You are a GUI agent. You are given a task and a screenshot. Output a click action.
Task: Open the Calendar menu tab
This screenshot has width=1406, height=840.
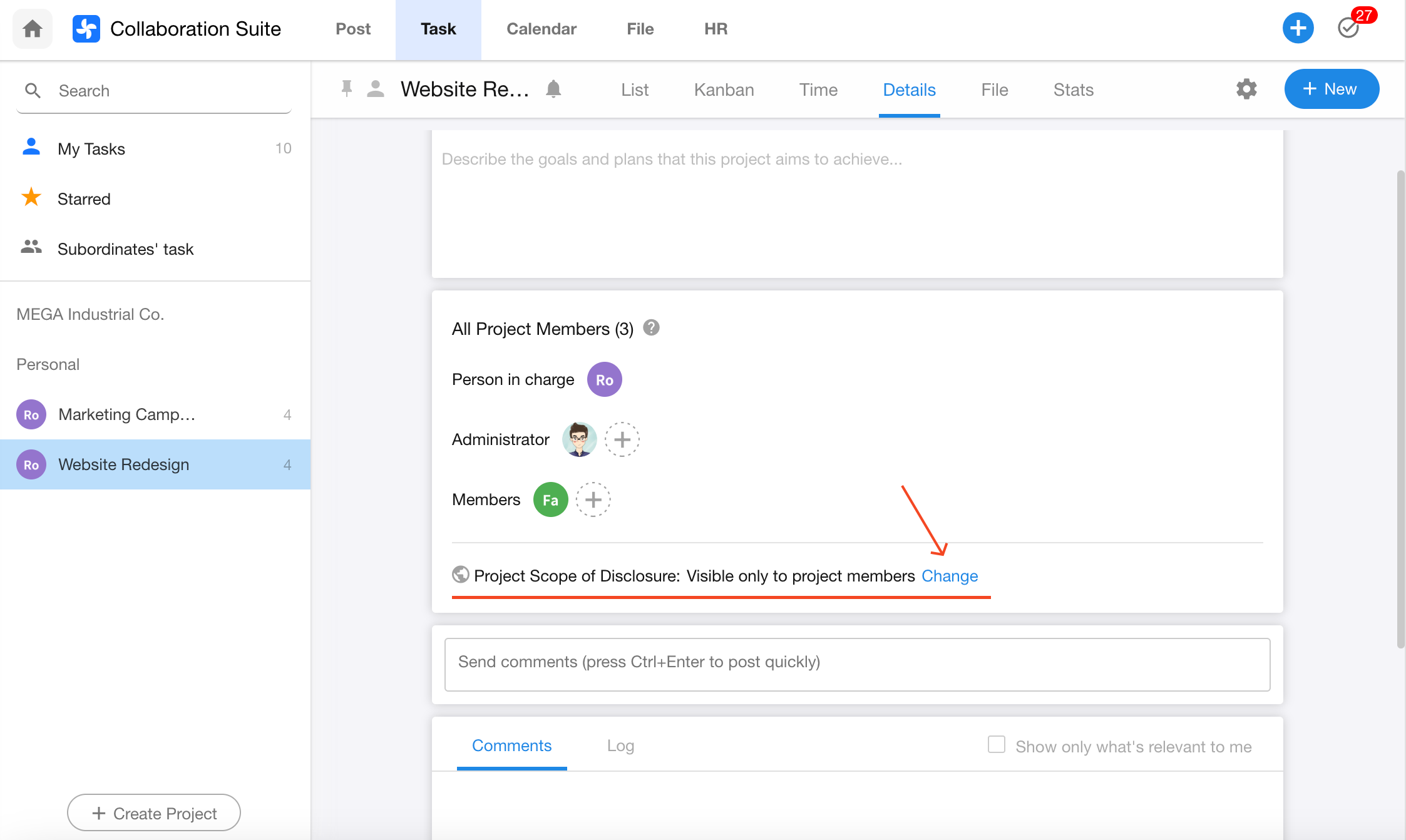click(x=541, y=29)
